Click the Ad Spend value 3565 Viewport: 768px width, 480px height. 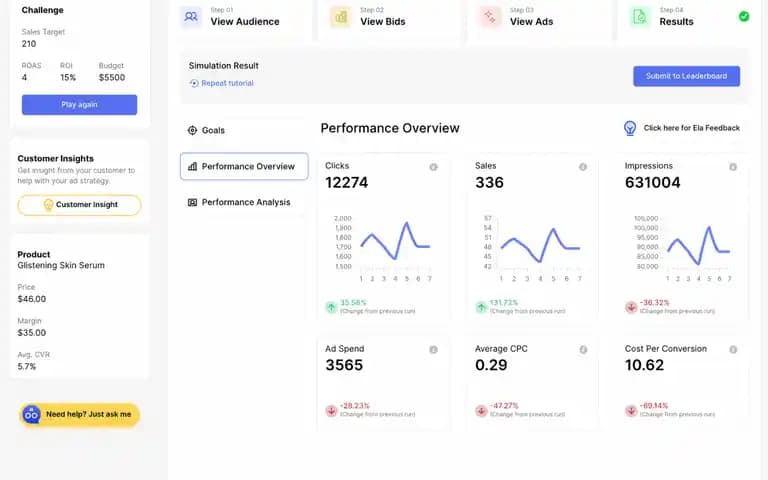coord(344,365)
